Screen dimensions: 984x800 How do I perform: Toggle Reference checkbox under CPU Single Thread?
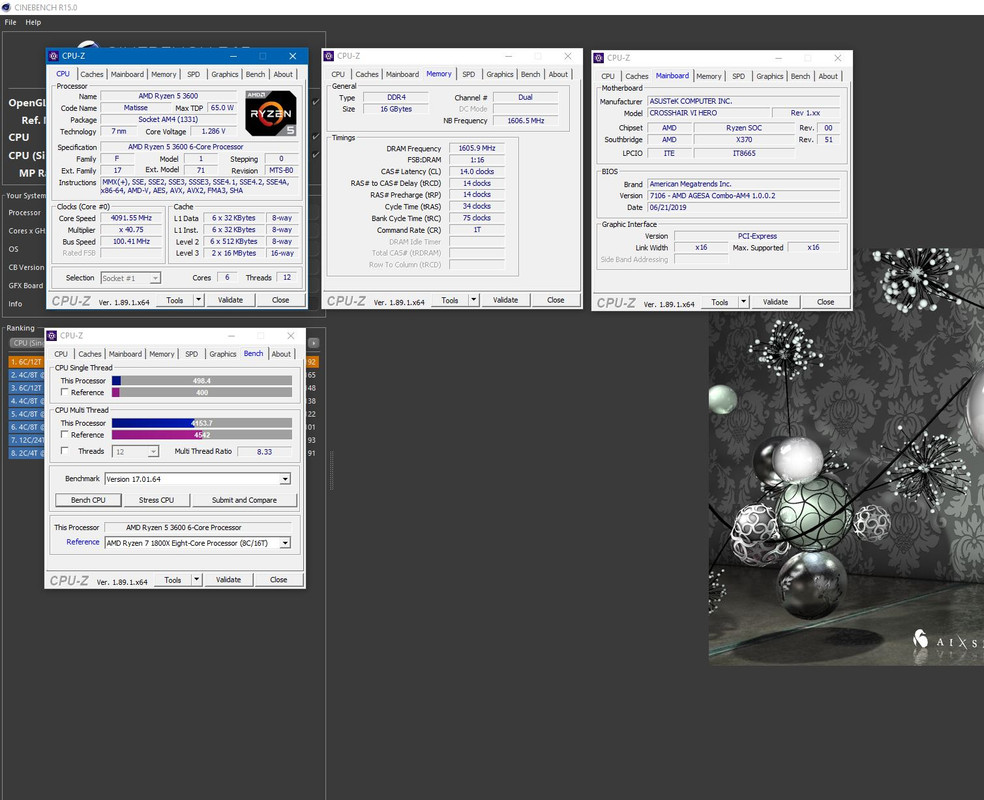[64, 392]
